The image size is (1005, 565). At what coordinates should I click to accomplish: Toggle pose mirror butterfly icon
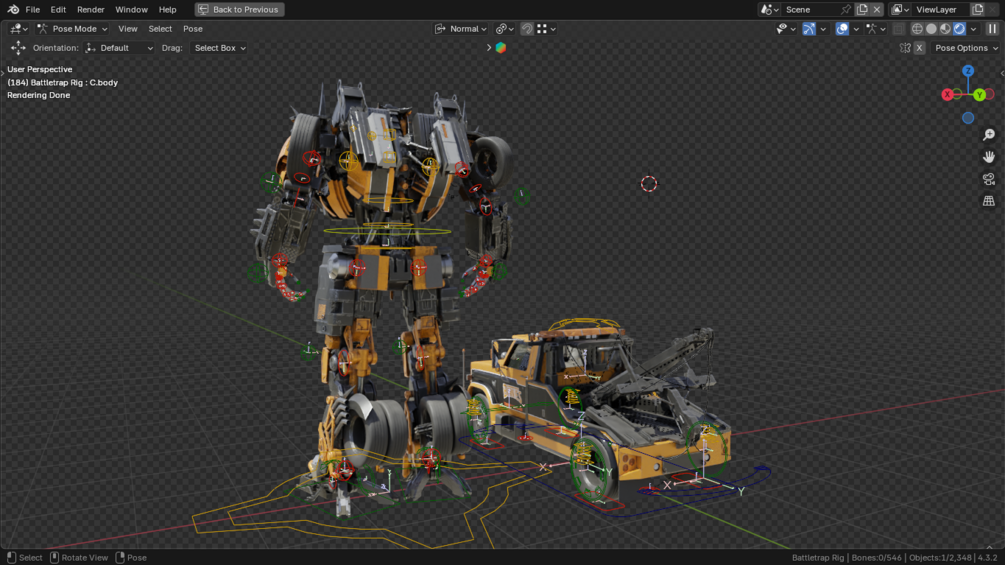(x=905, y=48)
